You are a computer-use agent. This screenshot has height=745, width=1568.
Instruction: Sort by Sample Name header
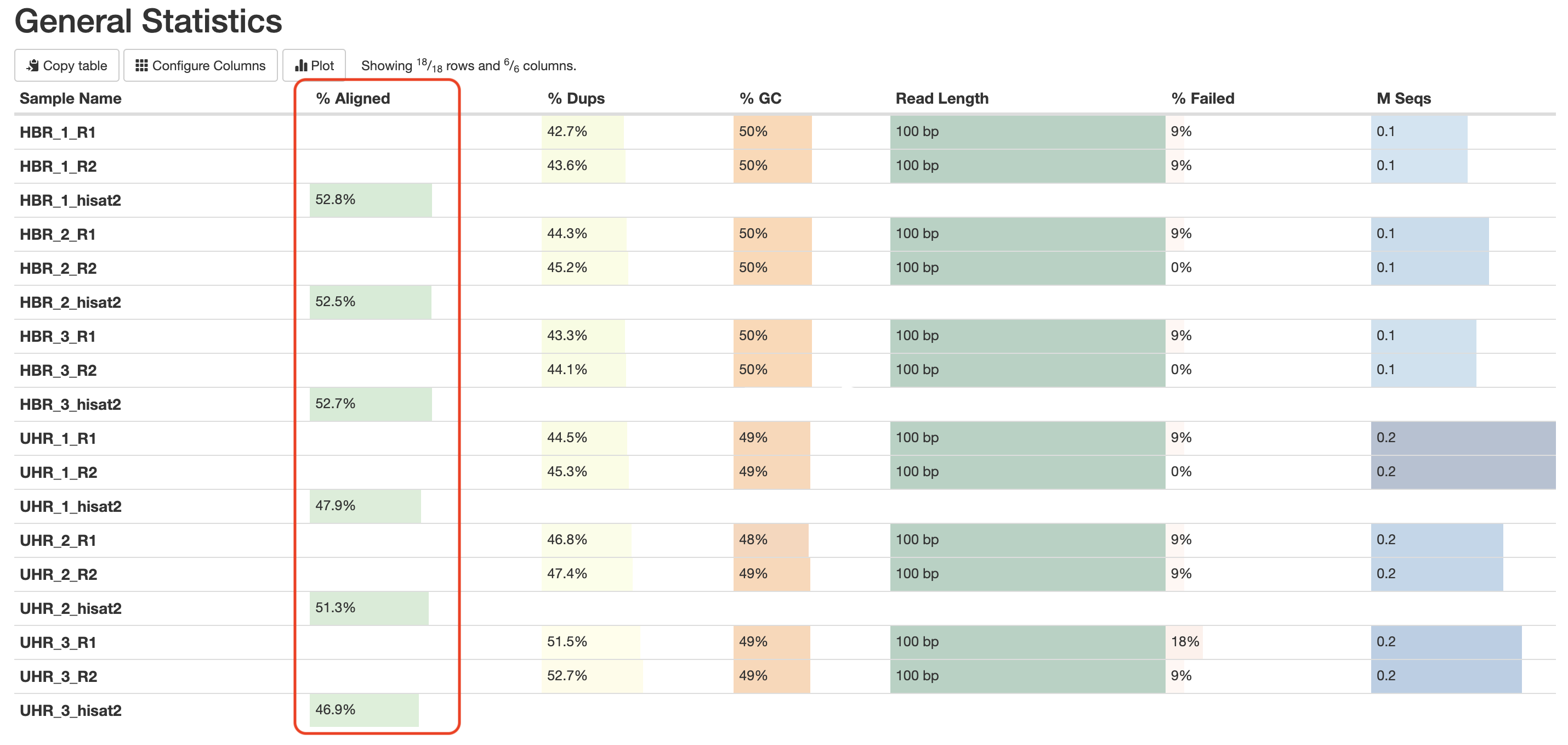coord(70,98)
